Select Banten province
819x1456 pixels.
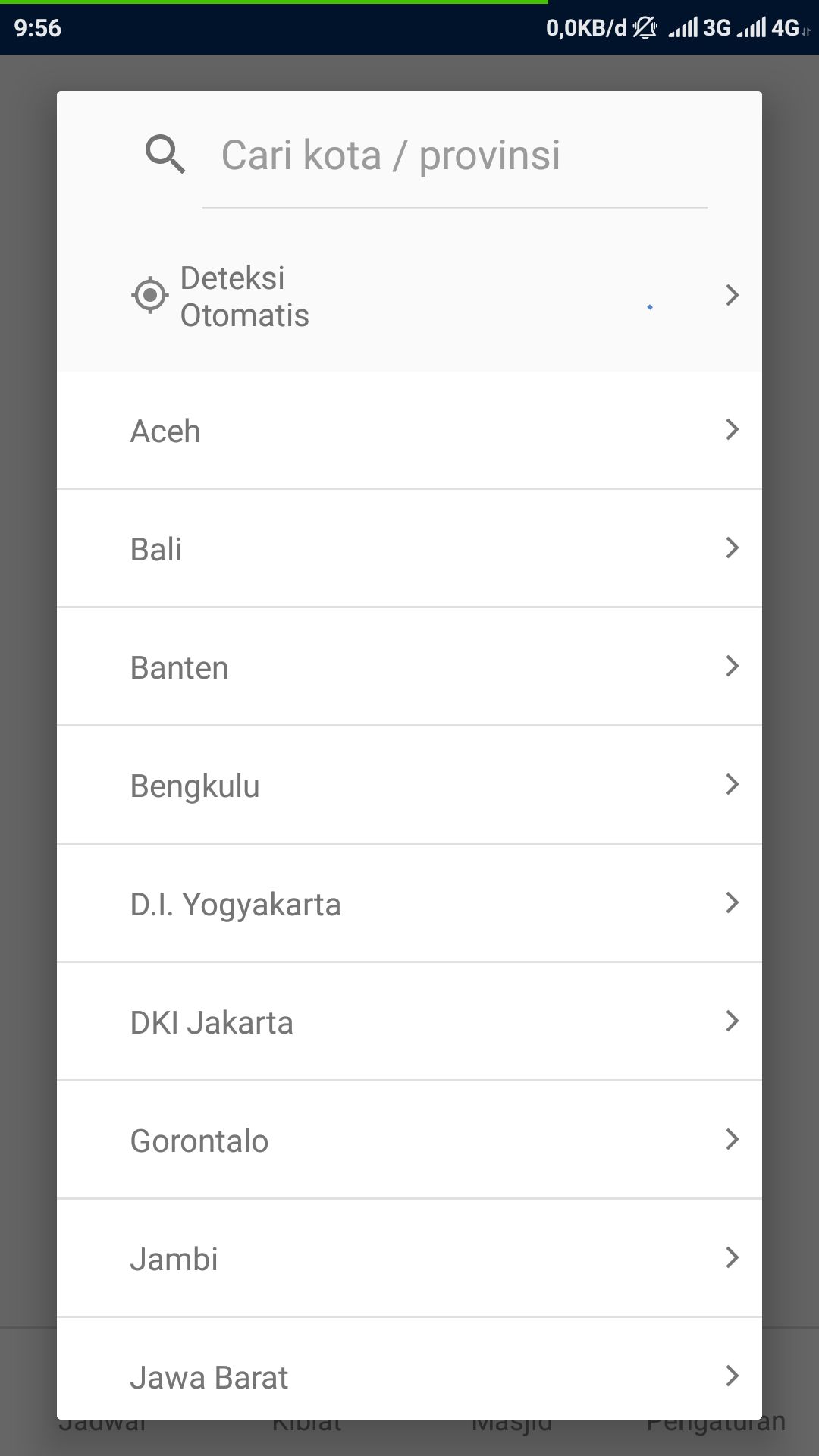[180, 667]
